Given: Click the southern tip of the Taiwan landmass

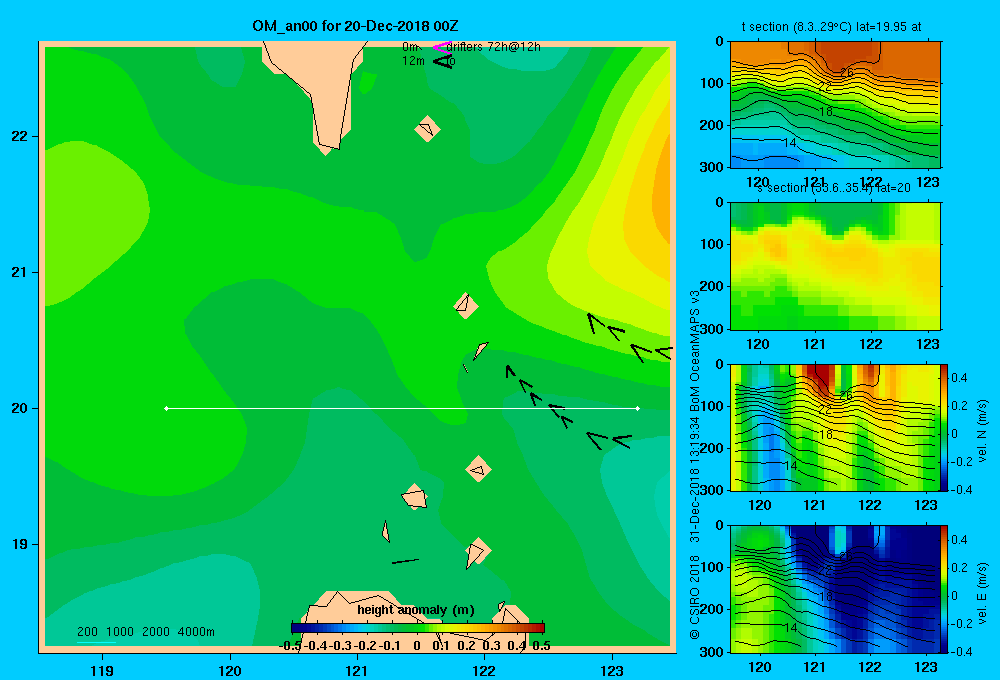Looking at the screenshot, I should [x=328, y=148].
